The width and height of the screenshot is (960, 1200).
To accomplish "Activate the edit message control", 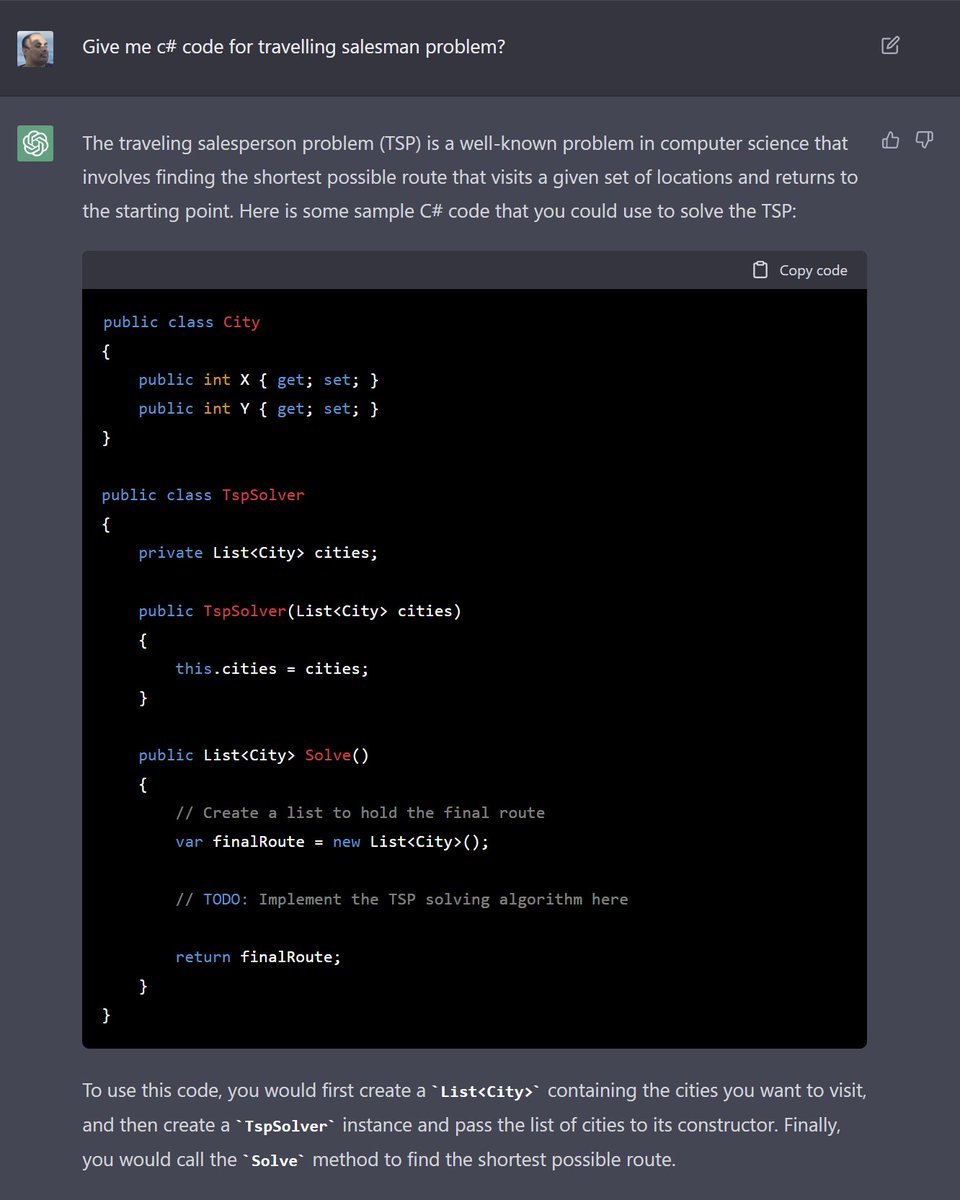I will click(x=890, y=45).
